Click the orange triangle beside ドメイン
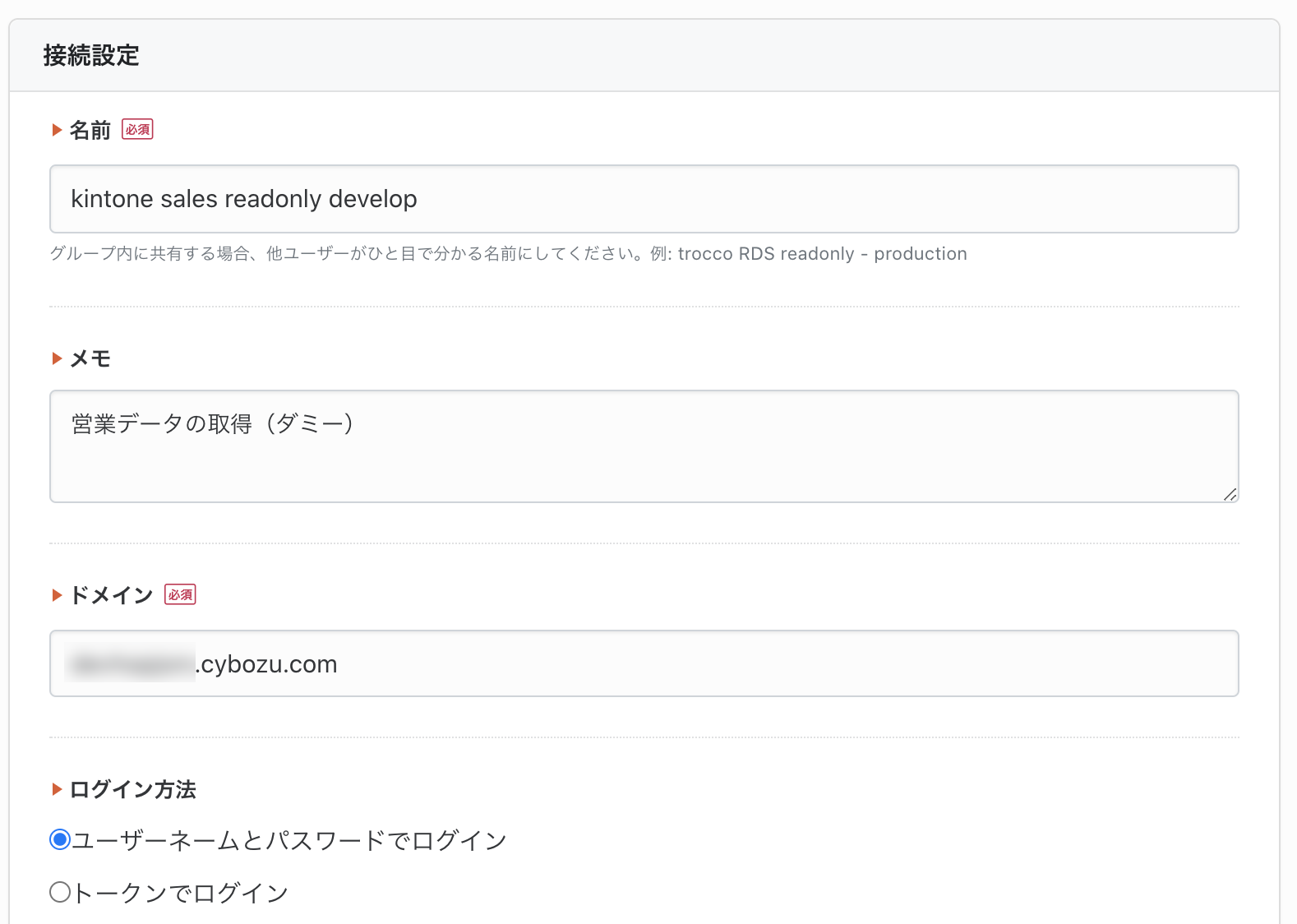The image size is (1297, 924). (x=57, y=595)
